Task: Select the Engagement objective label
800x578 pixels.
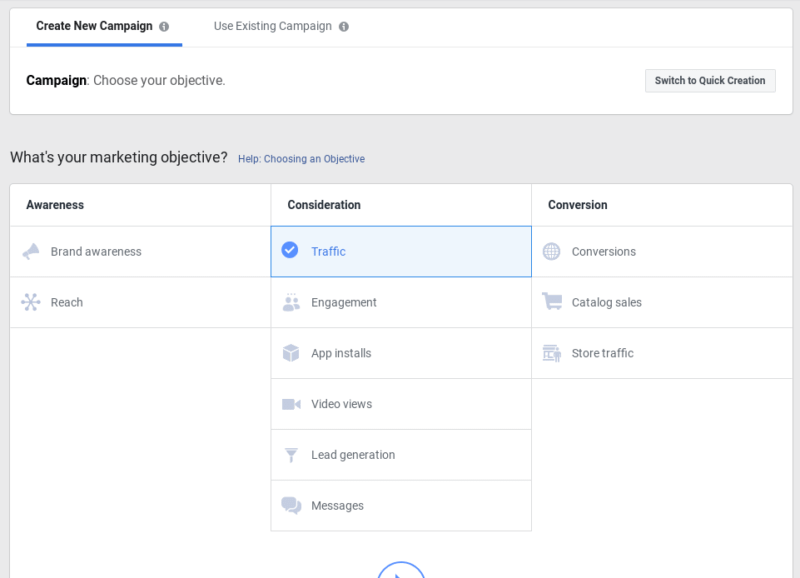Action: point(344,302)
